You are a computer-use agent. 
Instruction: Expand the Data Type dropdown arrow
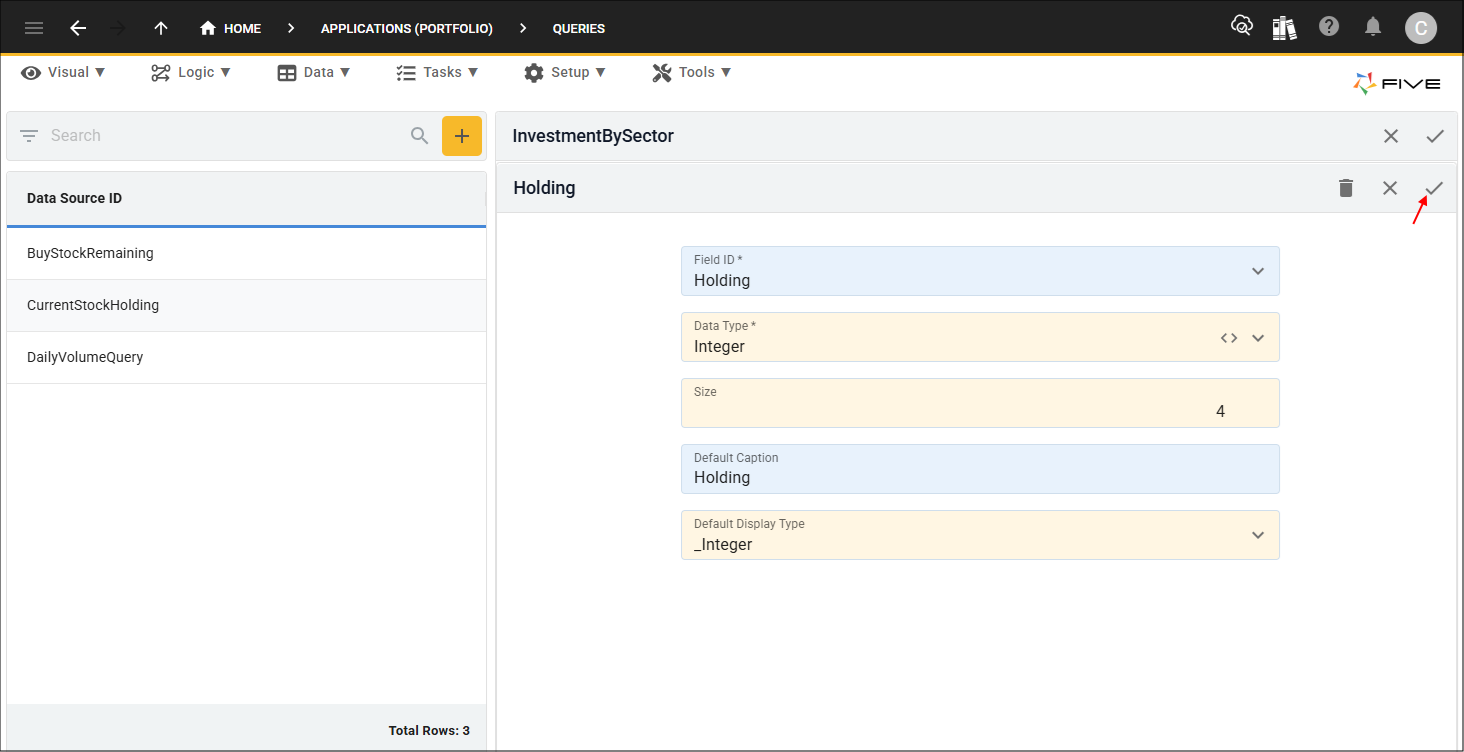pyautogui.click(x=1258, y=338)
